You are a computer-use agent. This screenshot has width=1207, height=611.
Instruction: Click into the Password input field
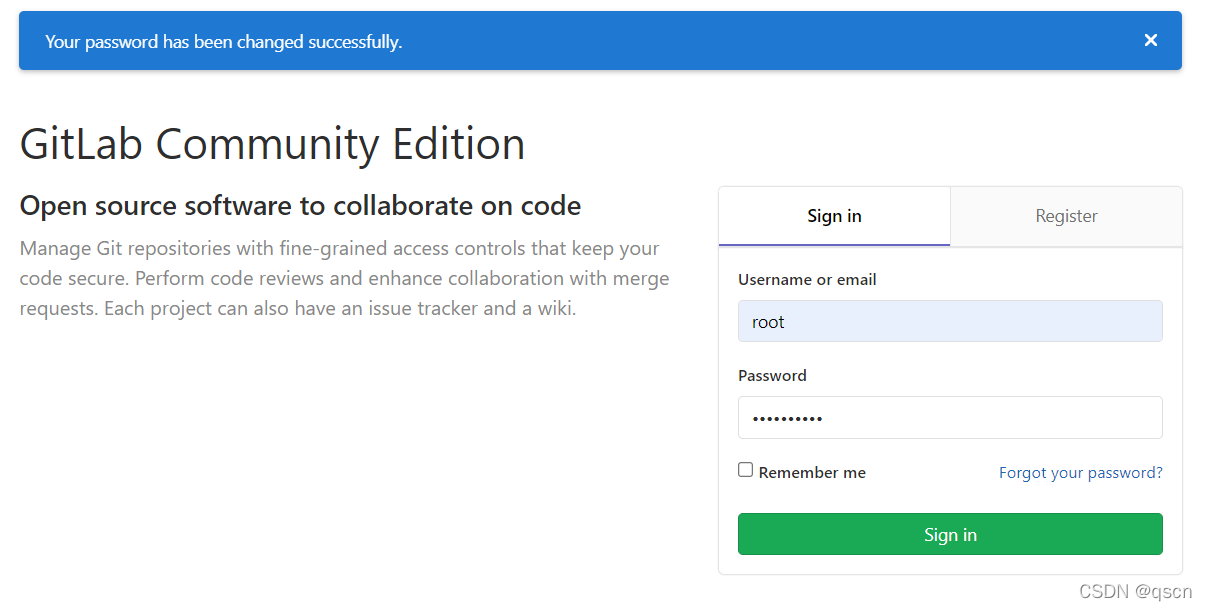click(x=950, y=418)
